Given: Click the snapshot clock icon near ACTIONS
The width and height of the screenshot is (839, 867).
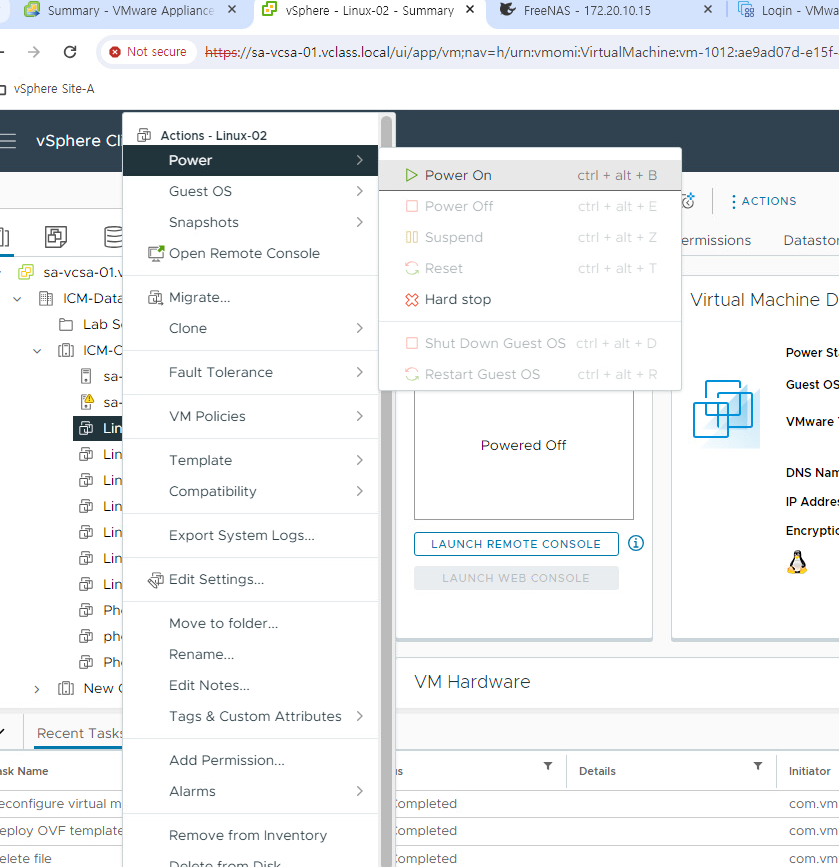Looking at the screenshot, I should tap(689, 201).
